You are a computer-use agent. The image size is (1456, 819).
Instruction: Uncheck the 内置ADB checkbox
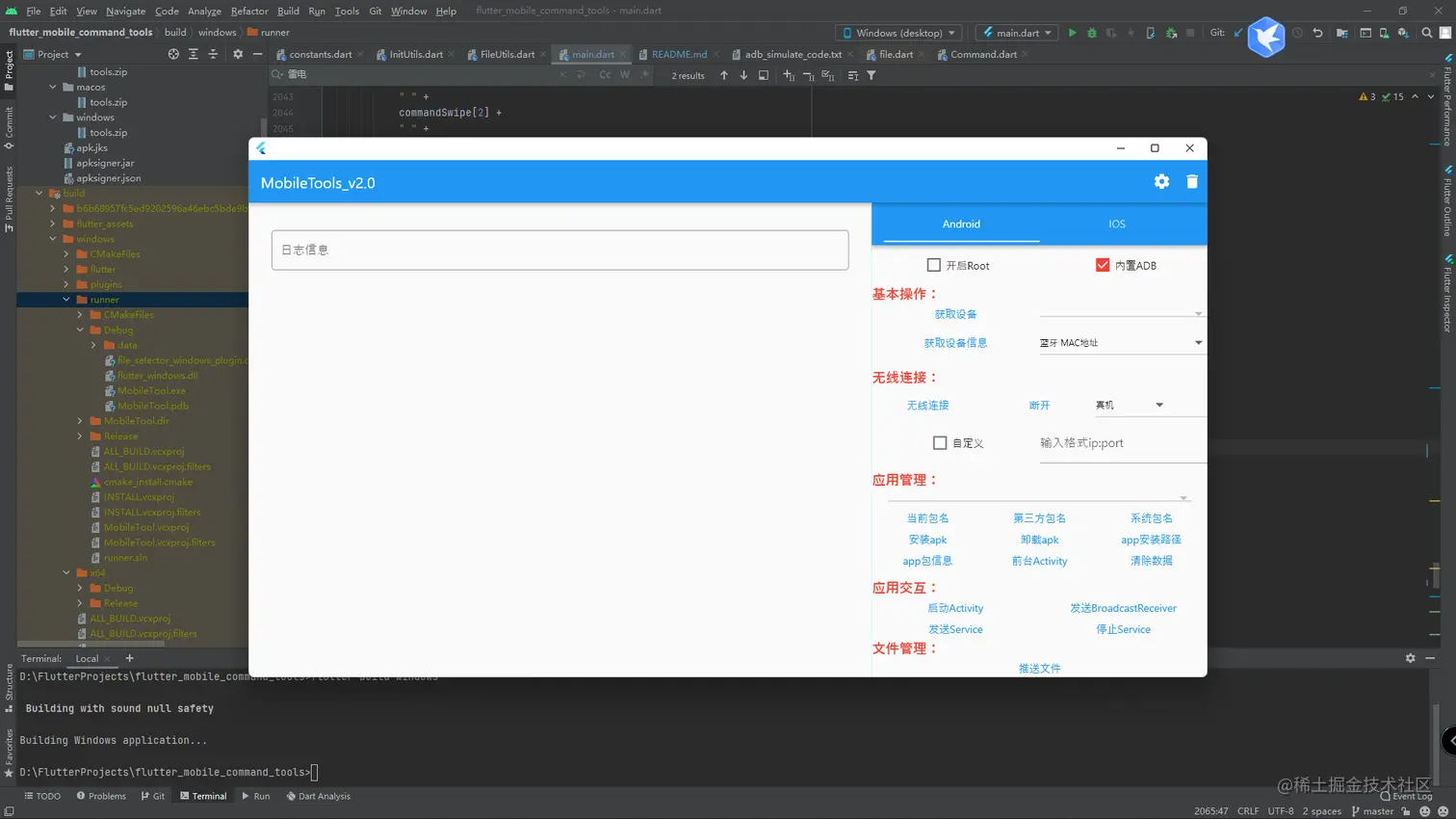[1103, 265]
